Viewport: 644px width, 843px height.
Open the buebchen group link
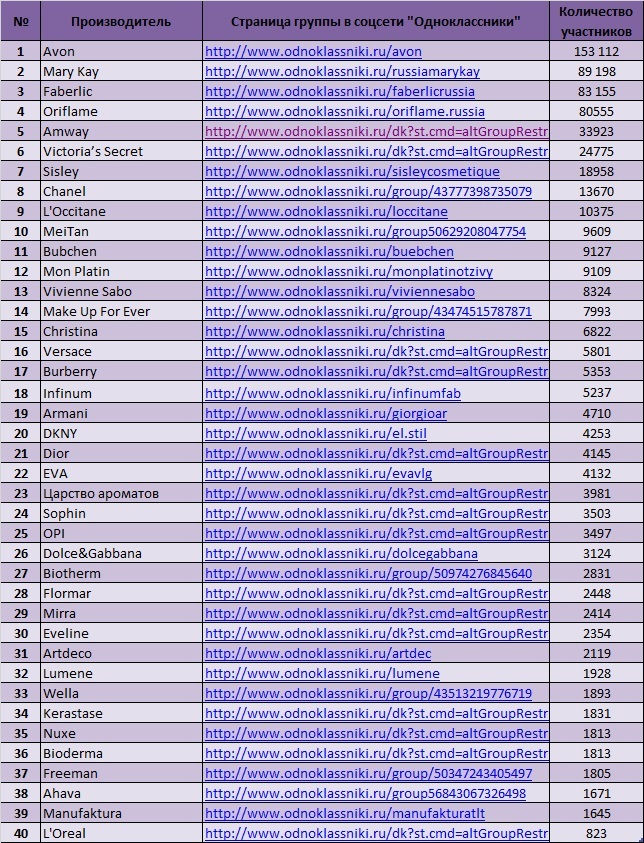click(329, 252)
